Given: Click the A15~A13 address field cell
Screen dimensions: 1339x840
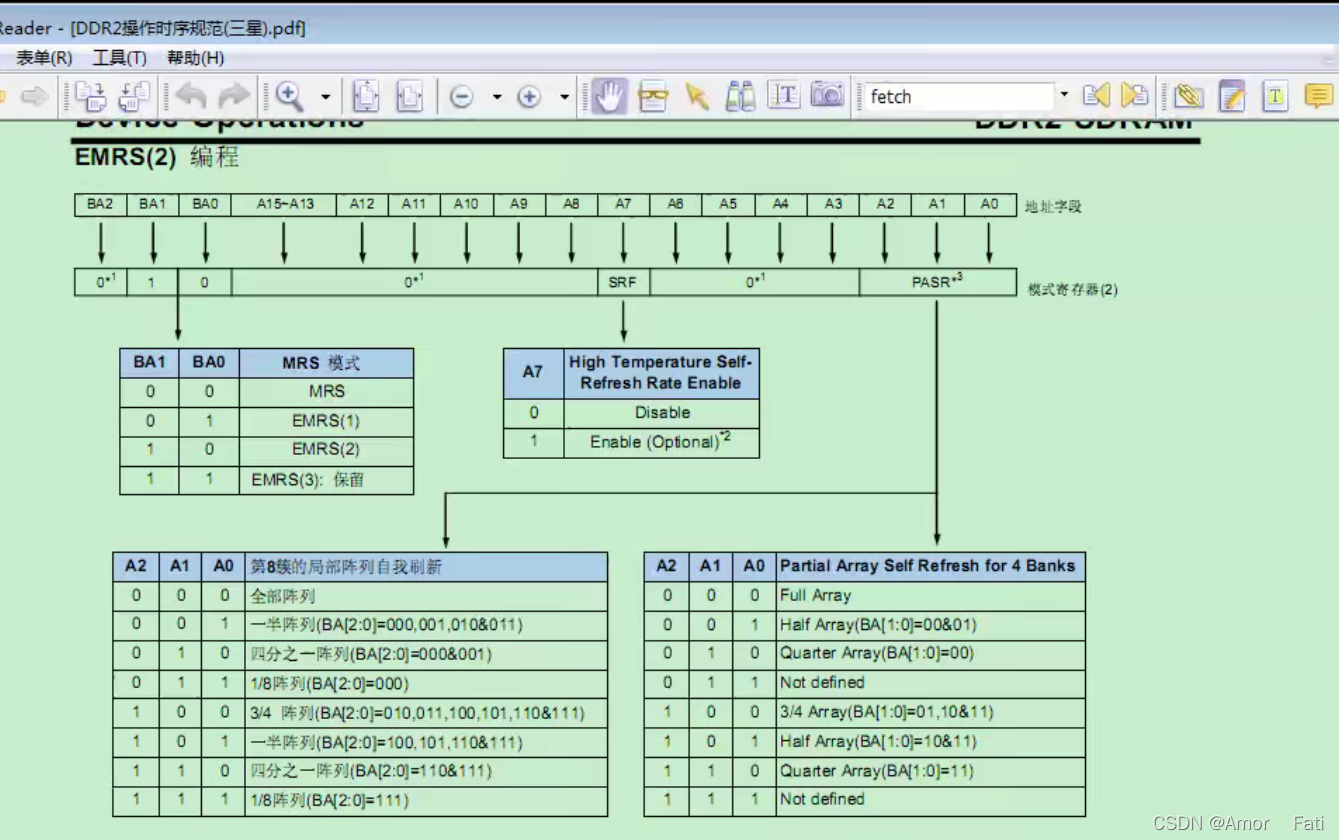Looking at the screenshot, I should (284, 204).
